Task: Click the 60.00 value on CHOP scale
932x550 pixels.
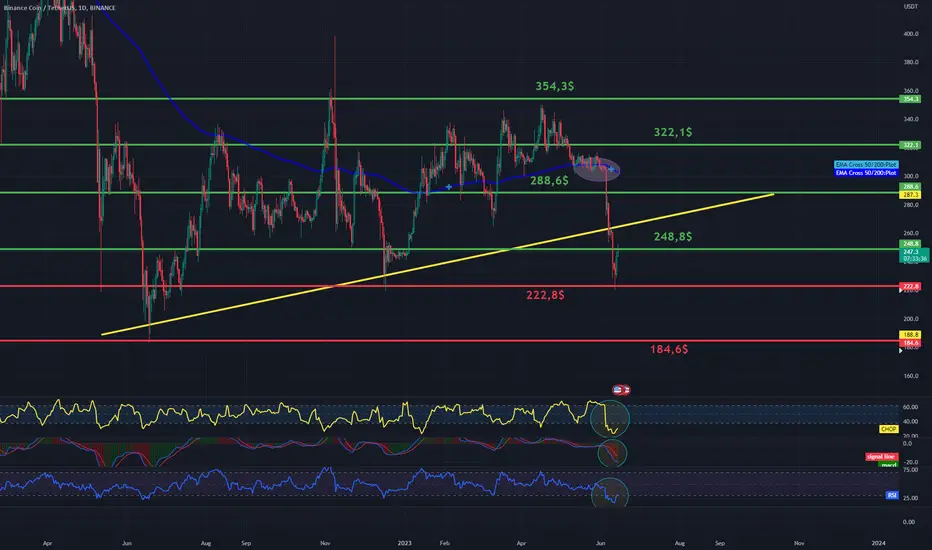Action: pos(911,407)
